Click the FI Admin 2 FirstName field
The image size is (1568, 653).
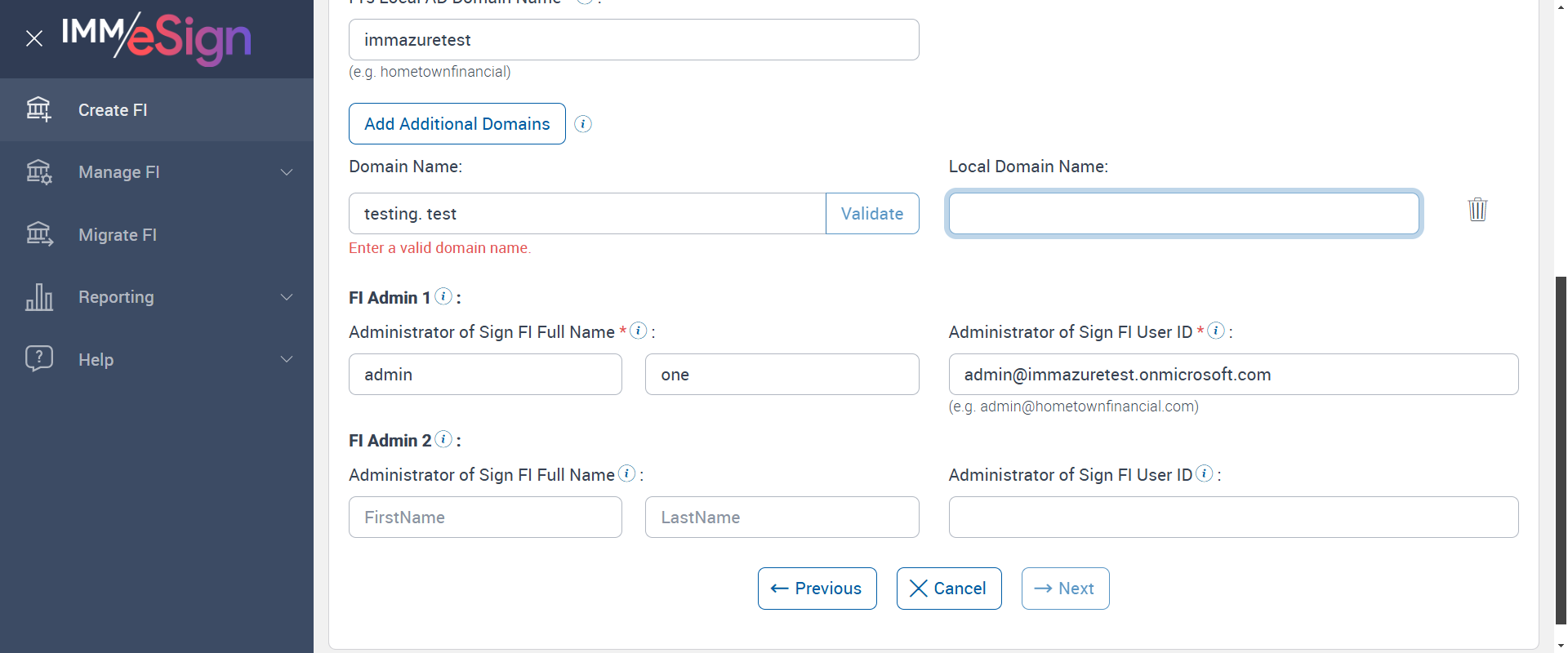click(485, 518)
